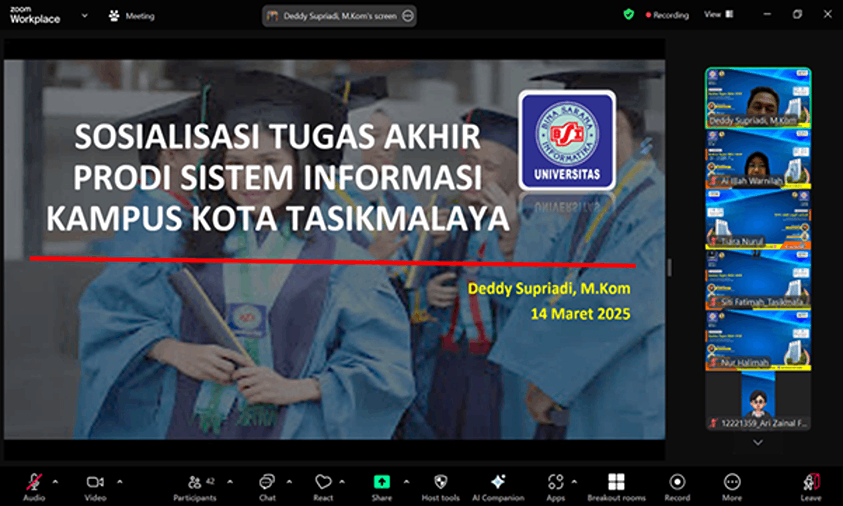The image size is (843, 506).
Task: Unmute the Audio microphone icon
Action: pyautogui.click(x=34, y=482)
